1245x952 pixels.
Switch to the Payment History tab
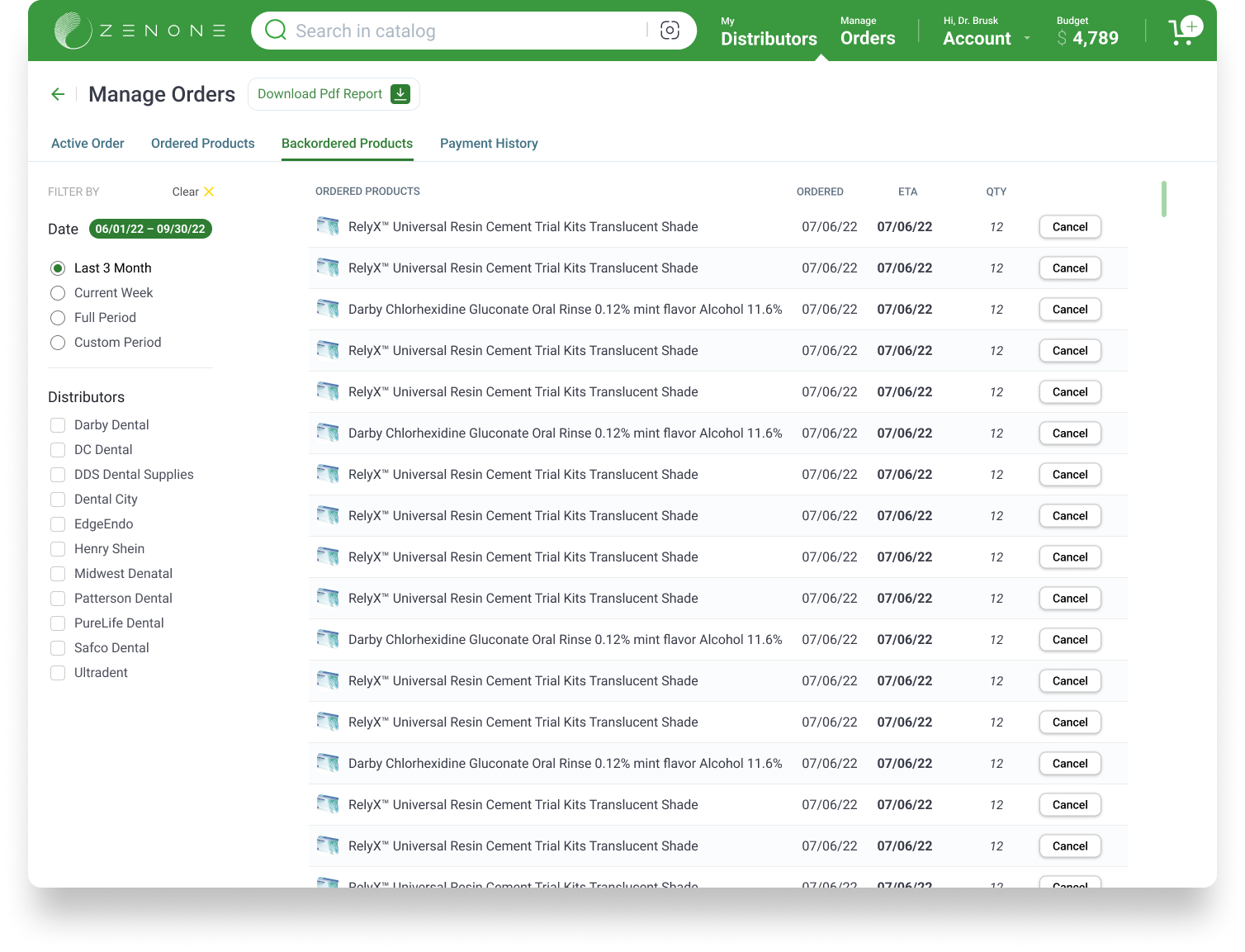[489, 144]
